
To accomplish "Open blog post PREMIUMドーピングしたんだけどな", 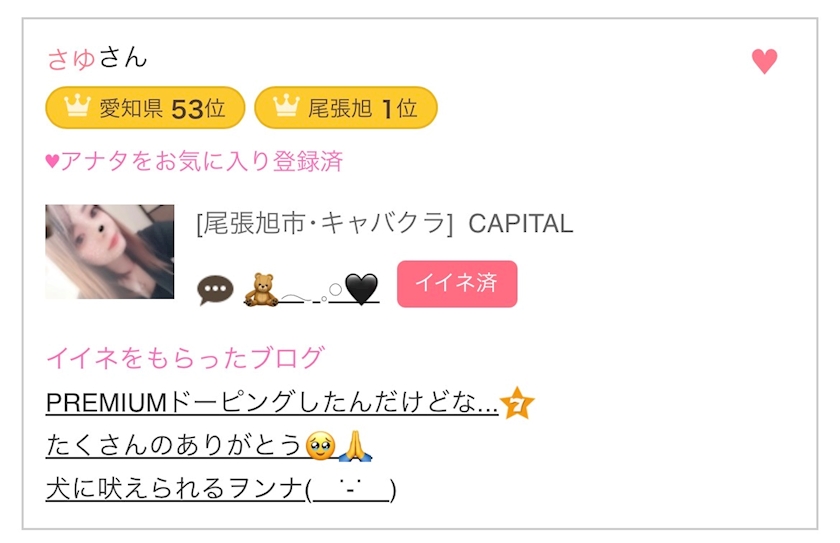I will coord(272,403).
